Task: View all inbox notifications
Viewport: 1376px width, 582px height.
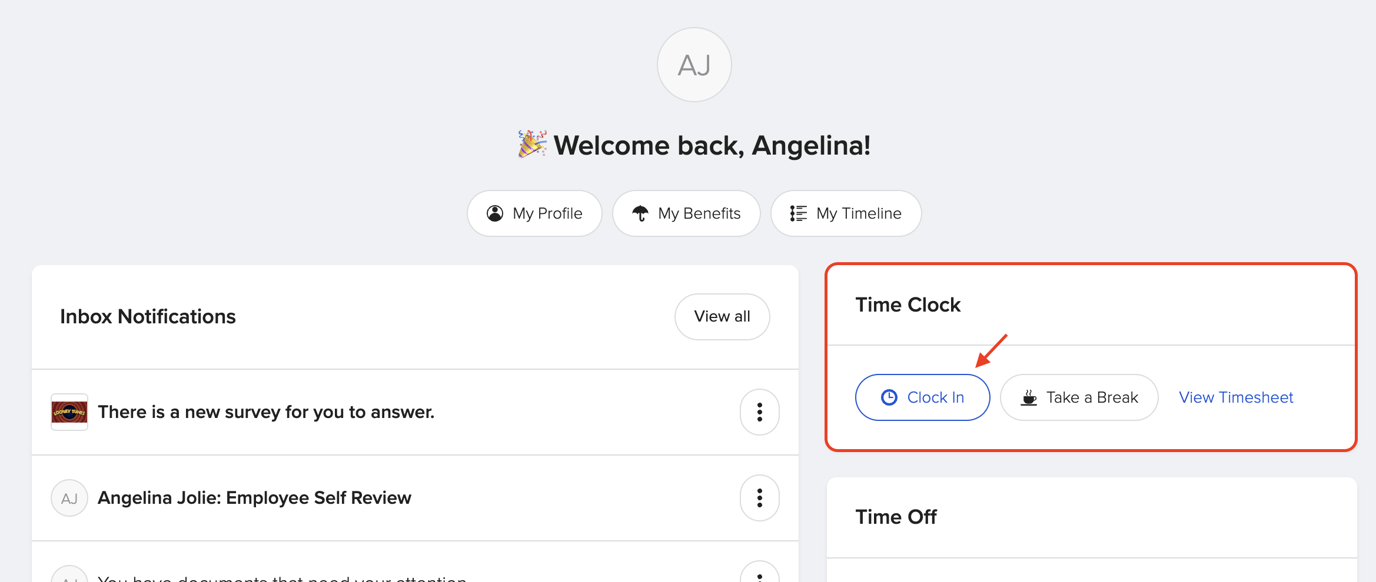Action: pos(722,316)
